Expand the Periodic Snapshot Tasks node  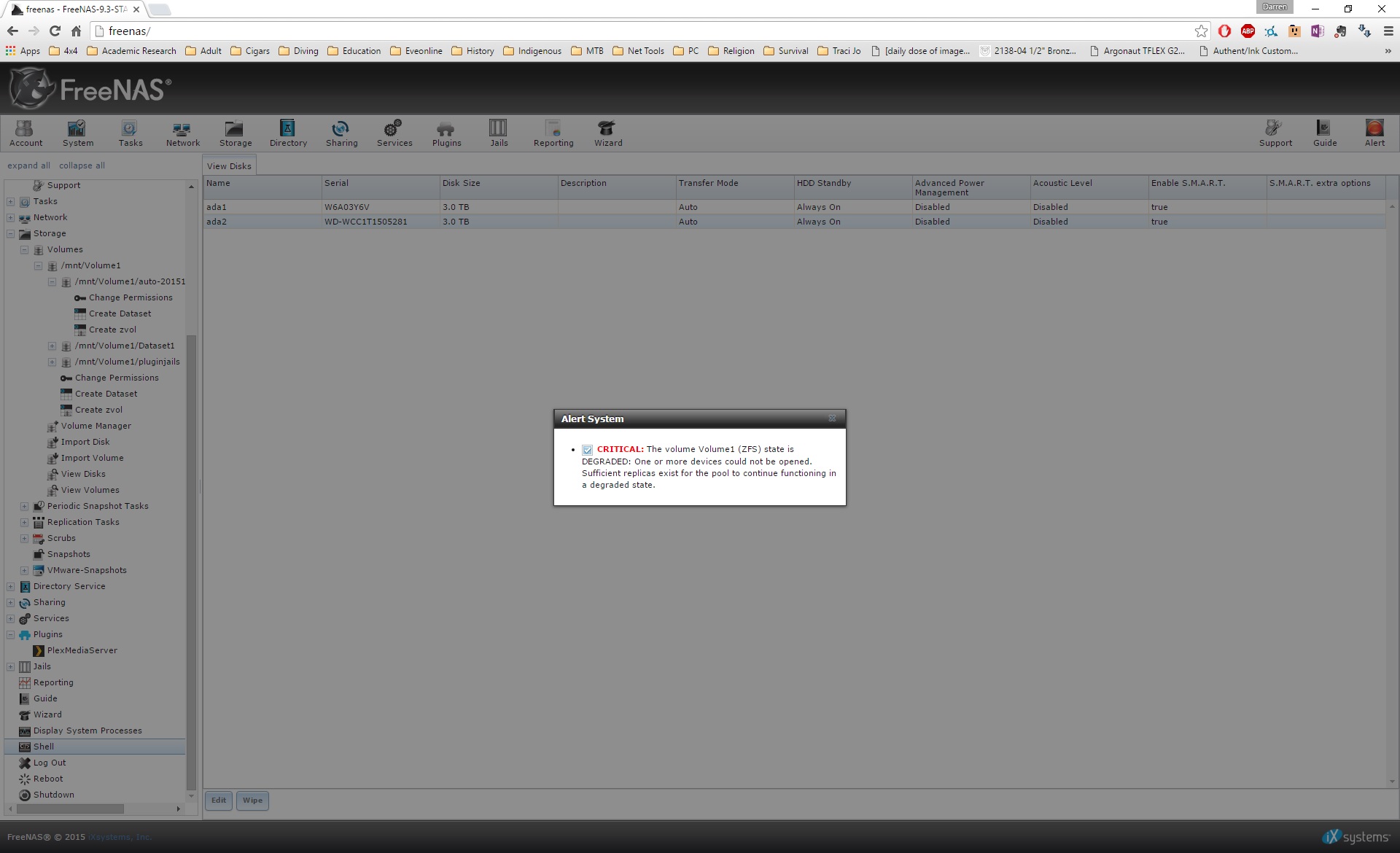pos(25,506)
